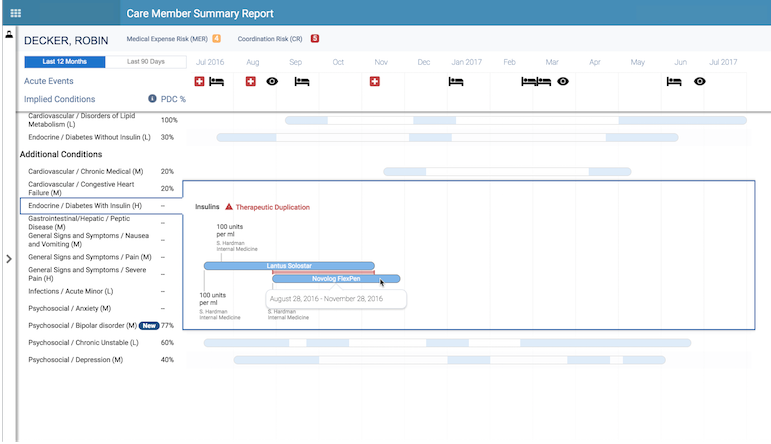Click the member profile person icon
771x444 pixels.
tap(9, 34)
